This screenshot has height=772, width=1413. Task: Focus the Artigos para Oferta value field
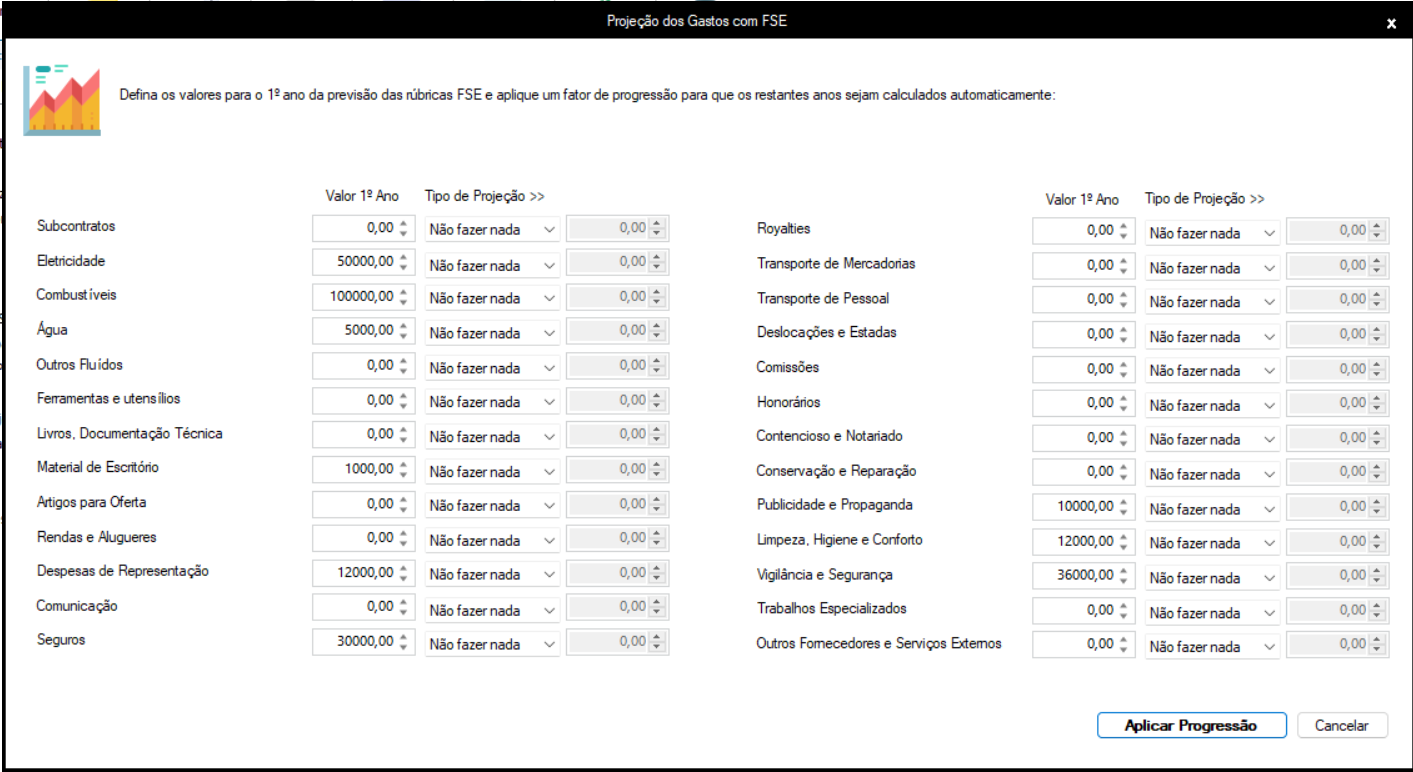363,504
